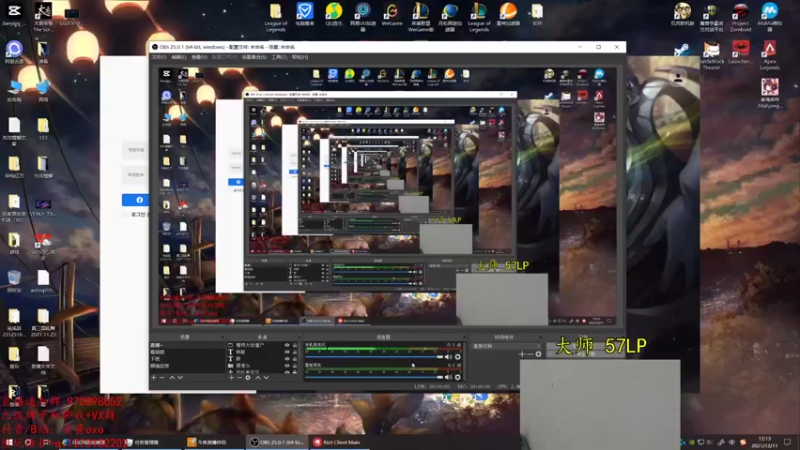Open the QQ音乐 desktop icon
Screen dimensions: 800x450
334,14
